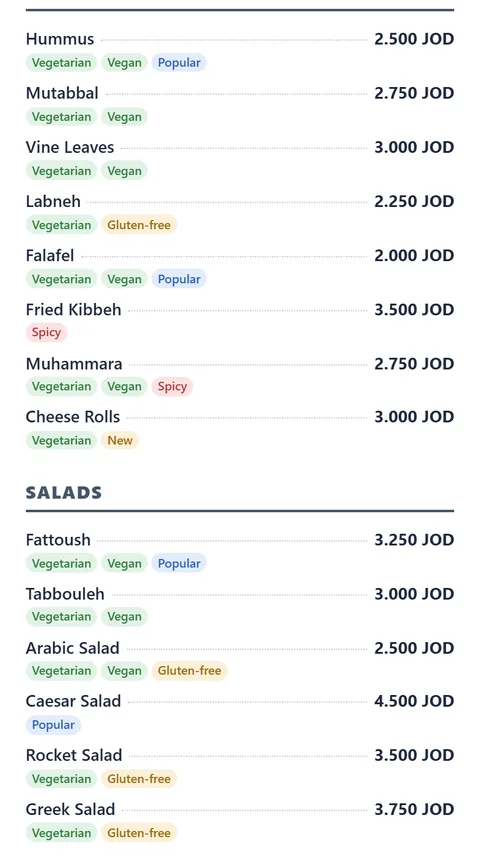Click the Vegan tag under Mutabbal
The width and height of the screenshot is (480, 862).
pos(124,117)
